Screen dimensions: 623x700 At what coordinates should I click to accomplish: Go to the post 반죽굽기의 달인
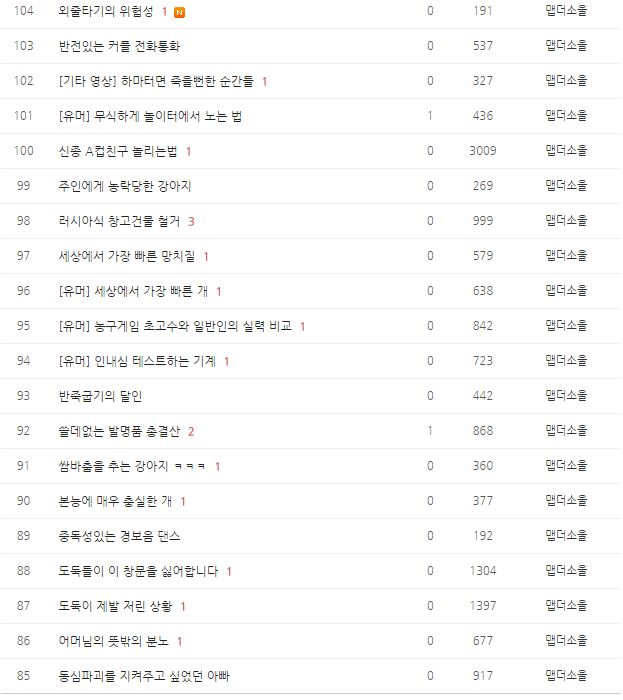[x=100, y=396]
